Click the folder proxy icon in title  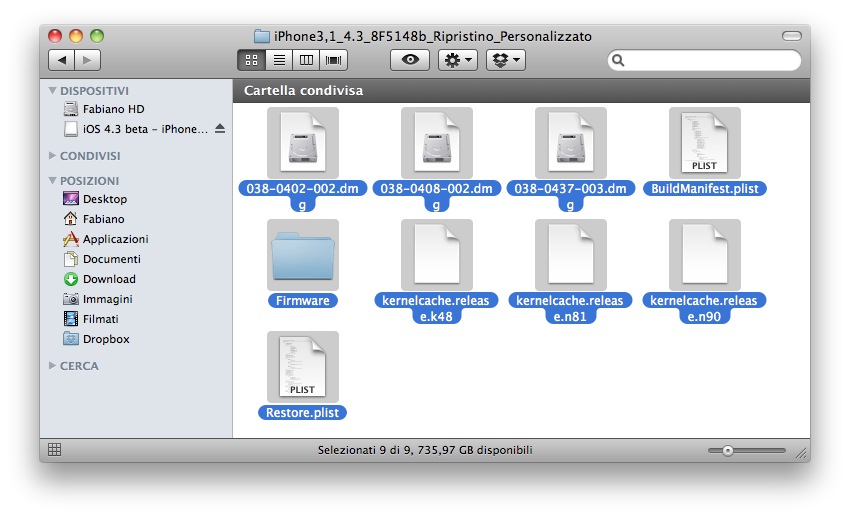pyautogui.click(x=262, y=36)
